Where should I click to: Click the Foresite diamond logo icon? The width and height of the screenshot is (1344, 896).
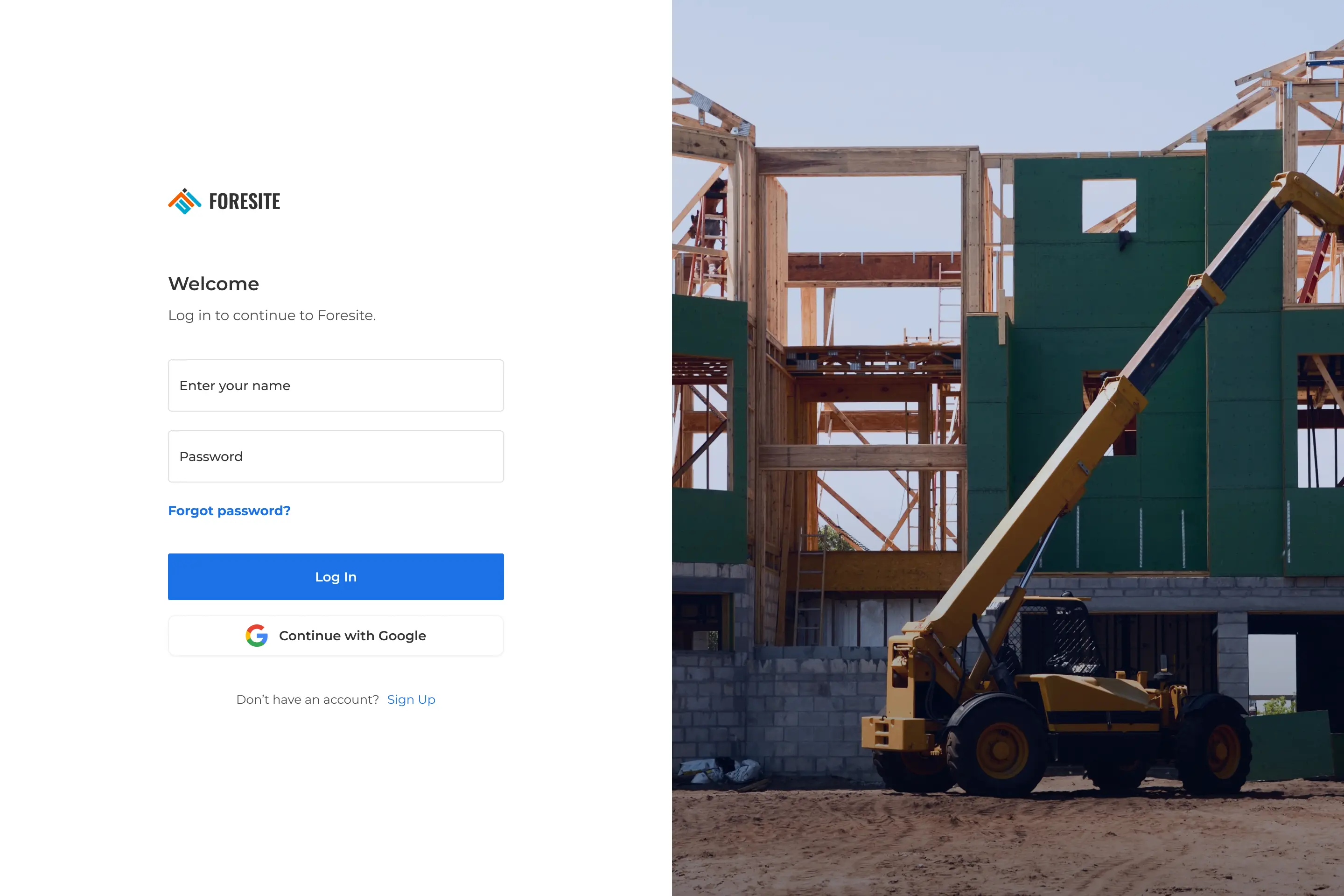[185, 201]
